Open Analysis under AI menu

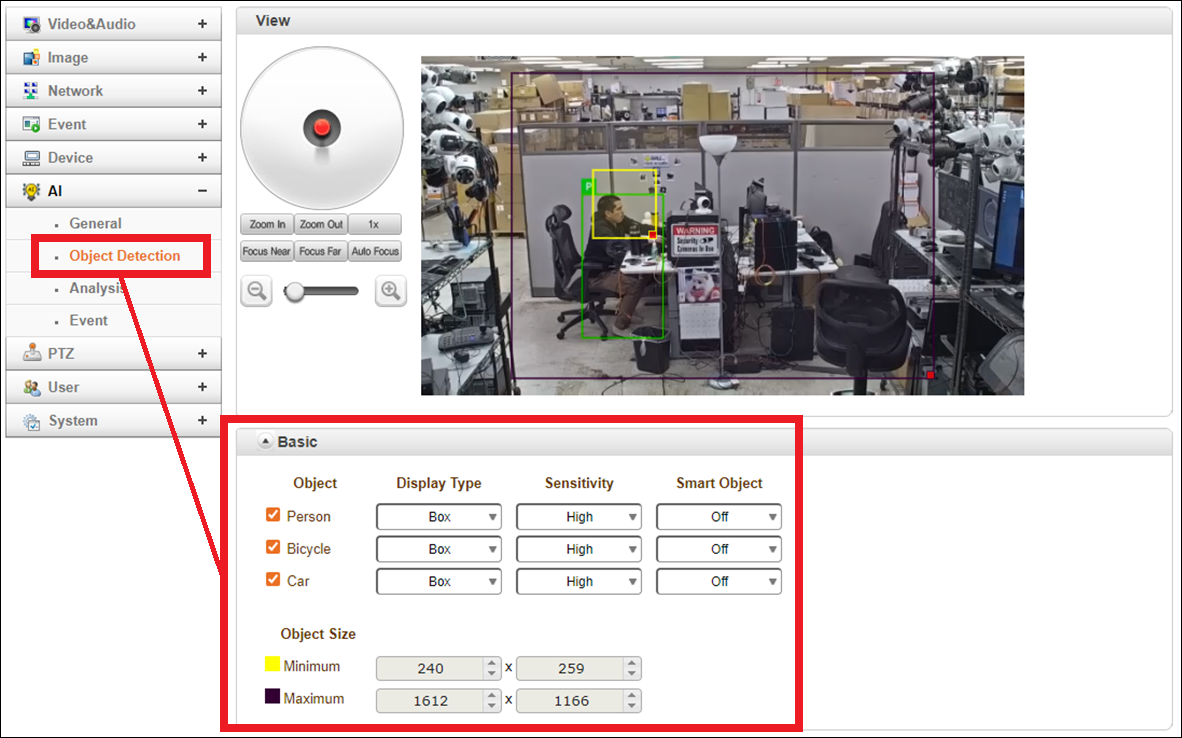point(97,288)
